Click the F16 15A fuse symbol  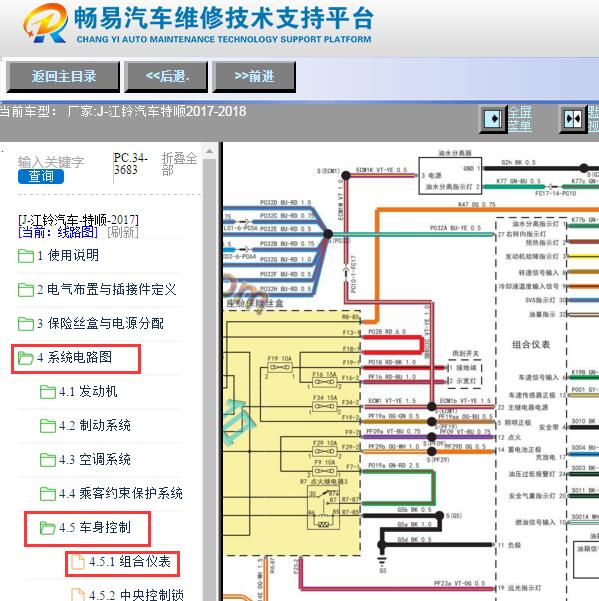click(324, 382)
